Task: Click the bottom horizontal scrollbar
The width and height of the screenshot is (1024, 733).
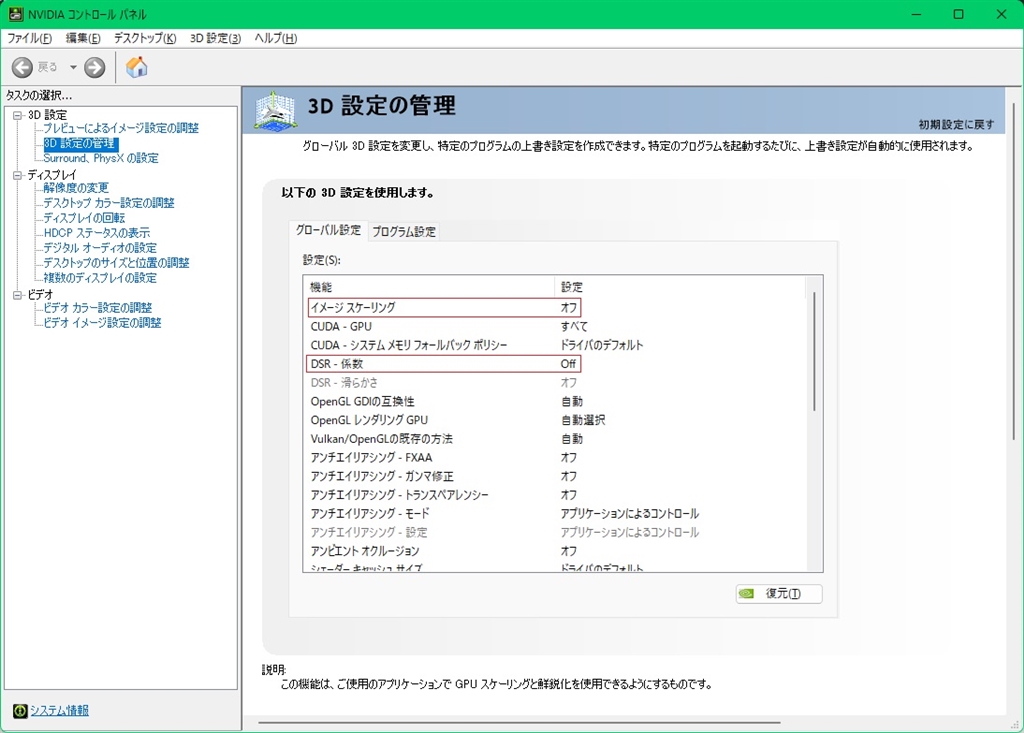Action: pyautogui.click(x=519, y=723)
